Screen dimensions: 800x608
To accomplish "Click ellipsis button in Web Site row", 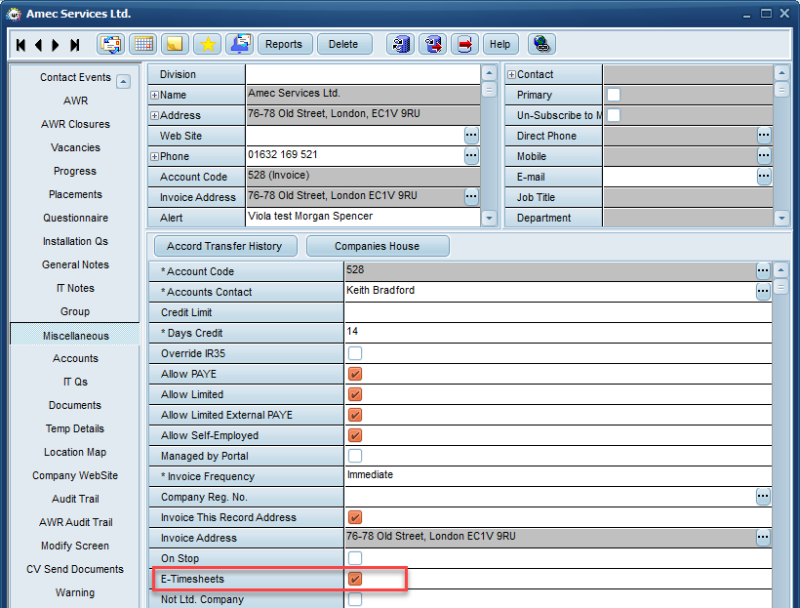I will click(471, 135).
